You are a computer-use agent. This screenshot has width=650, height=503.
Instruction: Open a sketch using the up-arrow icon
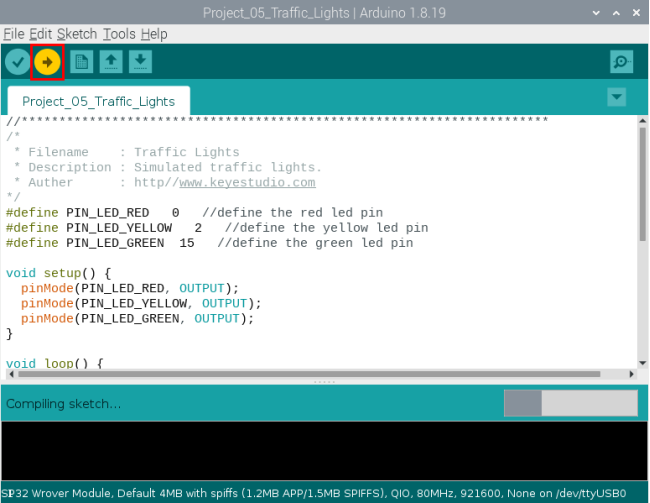click(111, 62)
